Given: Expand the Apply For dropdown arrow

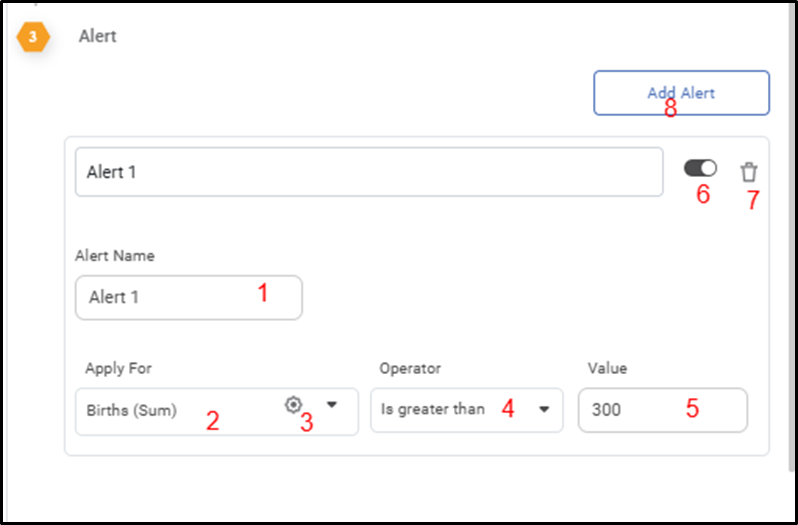Looking at the screenshot, I should (332, 405).
